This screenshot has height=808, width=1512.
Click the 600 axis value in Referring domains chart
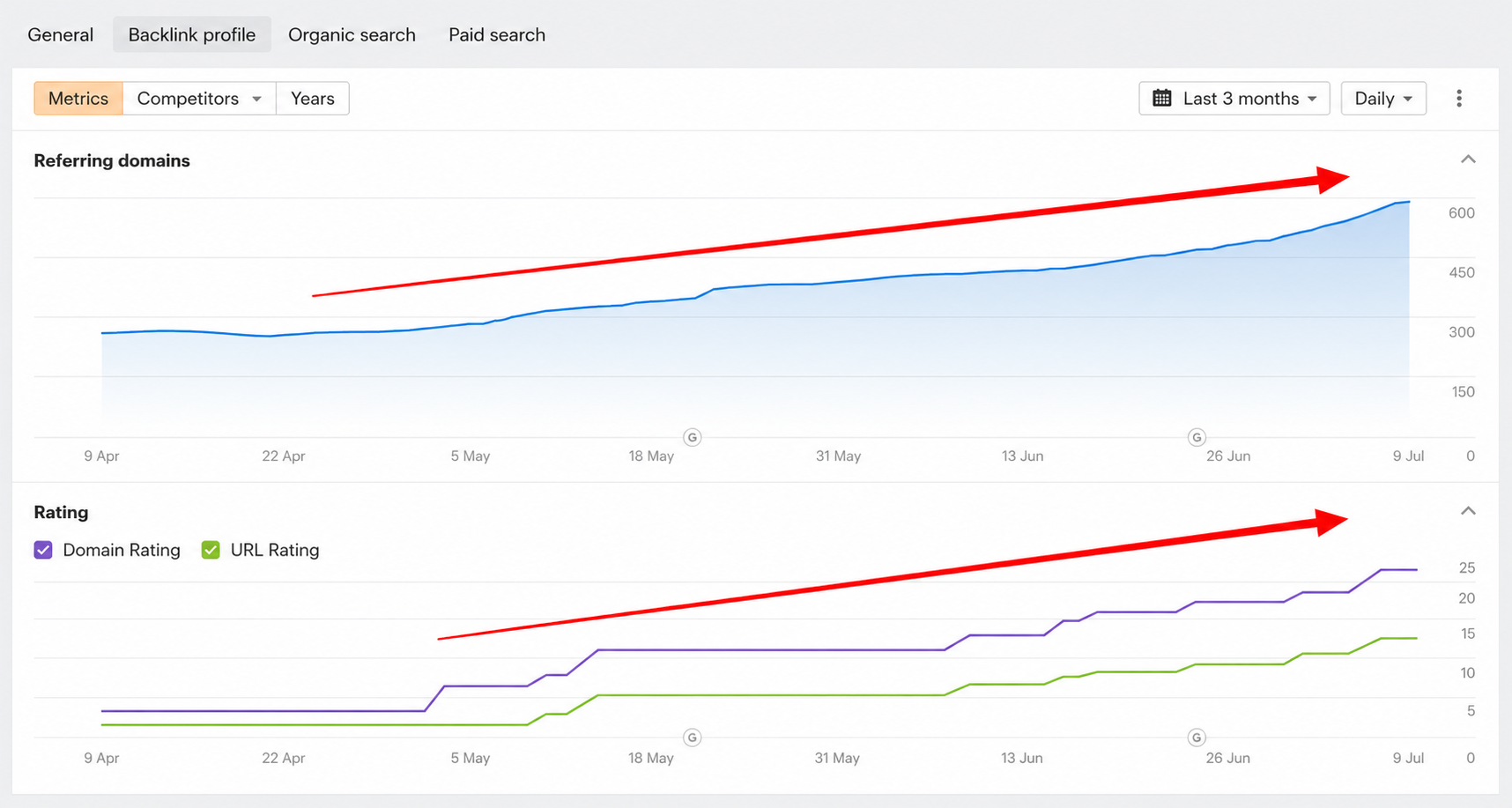pyautogui.click(x=1461, y=212)
